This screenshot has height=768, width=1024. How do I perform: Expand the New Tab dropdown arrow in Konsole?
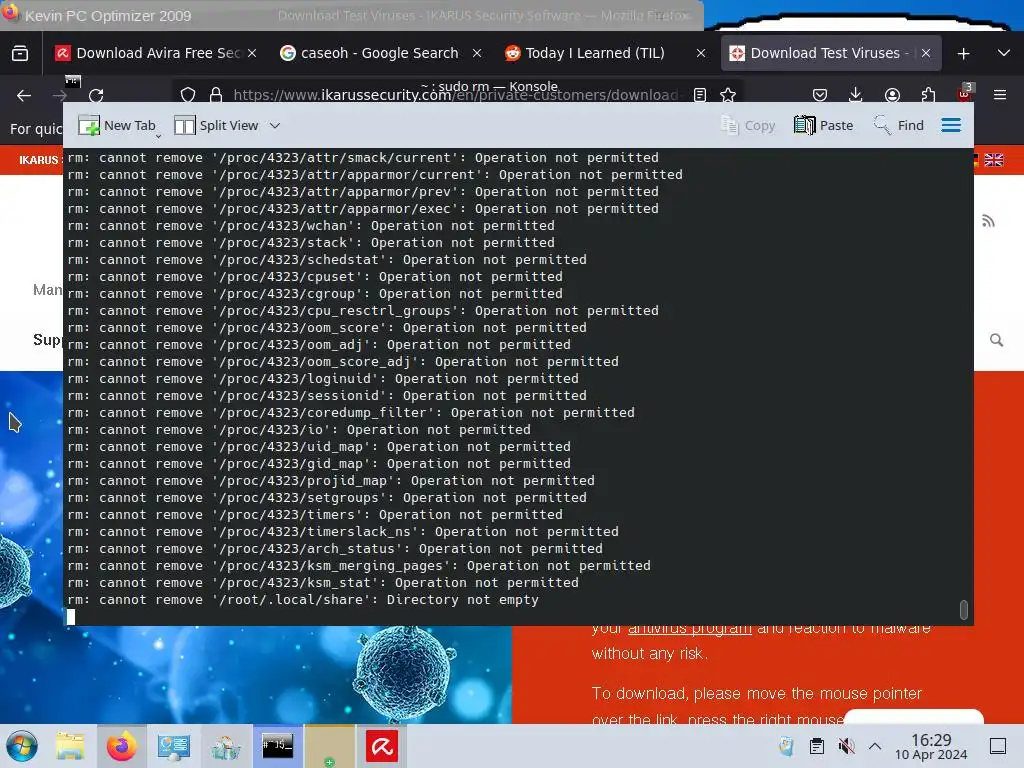click(x=158, y=136)
